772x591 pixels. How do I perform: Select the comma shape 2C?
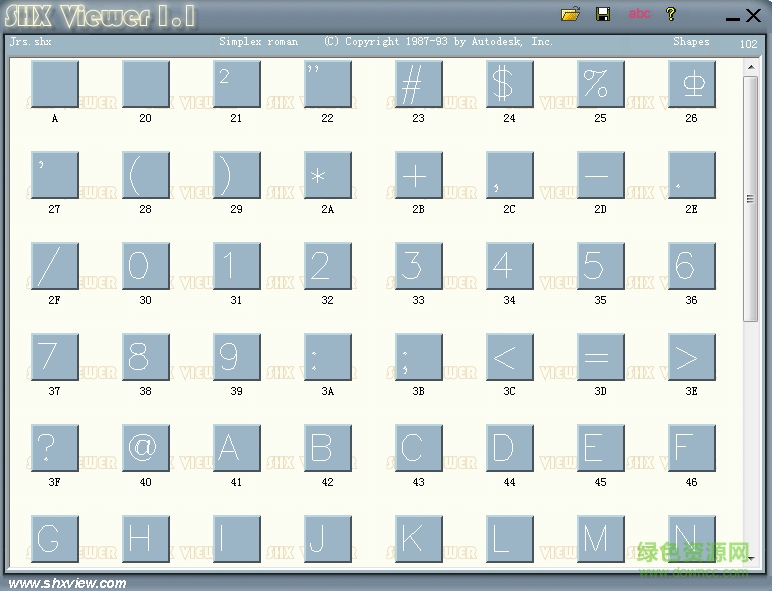(x=510, y=175)
